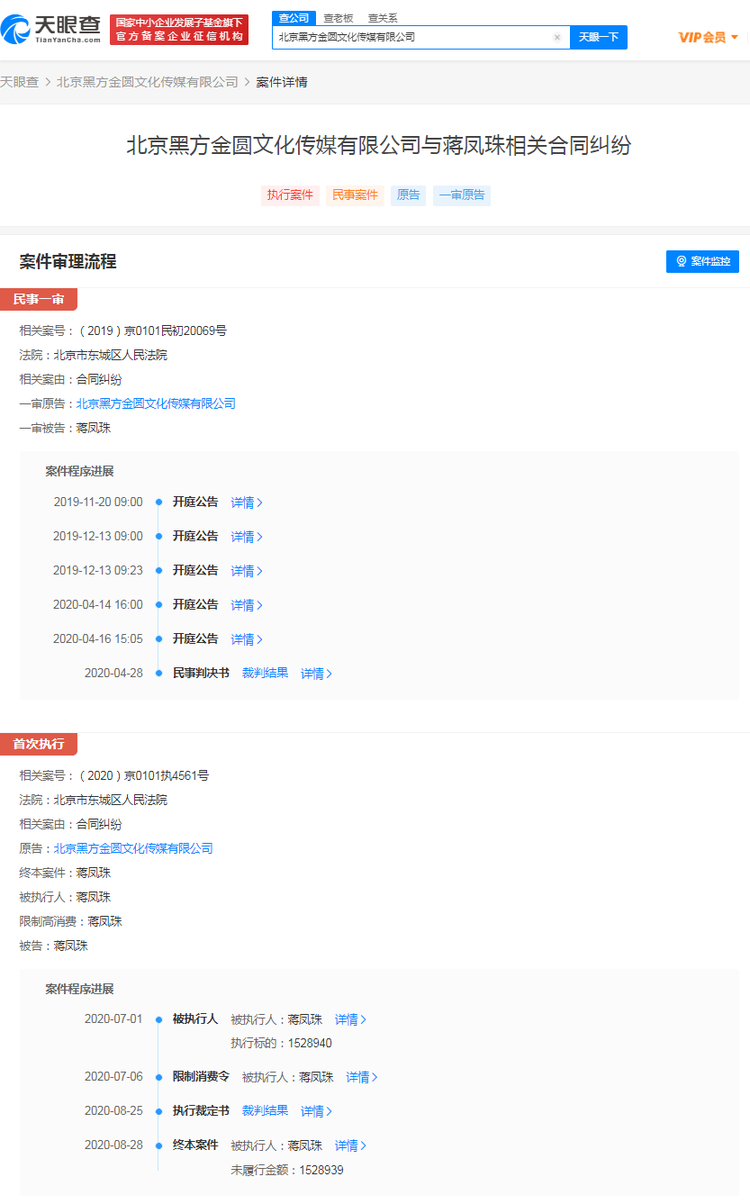Open 详情 for 2020-04-28 民事判决书
This screenshot has height=1204, width=750.
point(317,673)
